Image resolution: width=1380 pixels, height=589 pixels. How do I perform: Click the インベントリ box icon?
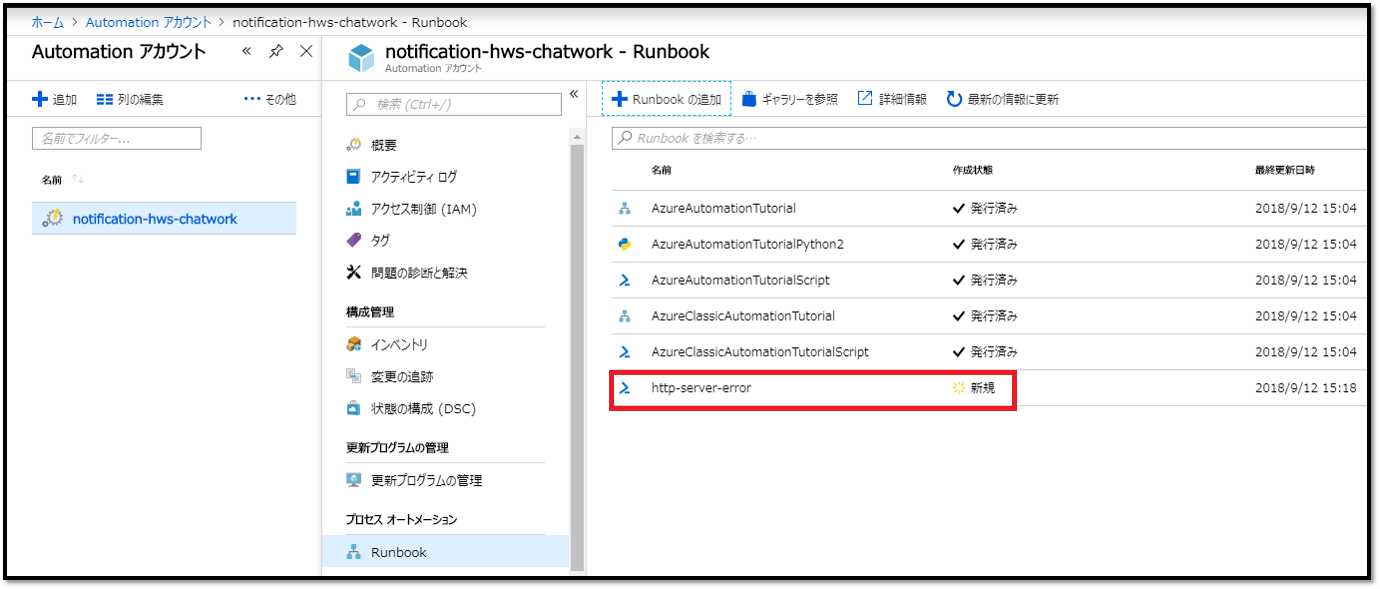pyautogui.click(x=353, y=345)
